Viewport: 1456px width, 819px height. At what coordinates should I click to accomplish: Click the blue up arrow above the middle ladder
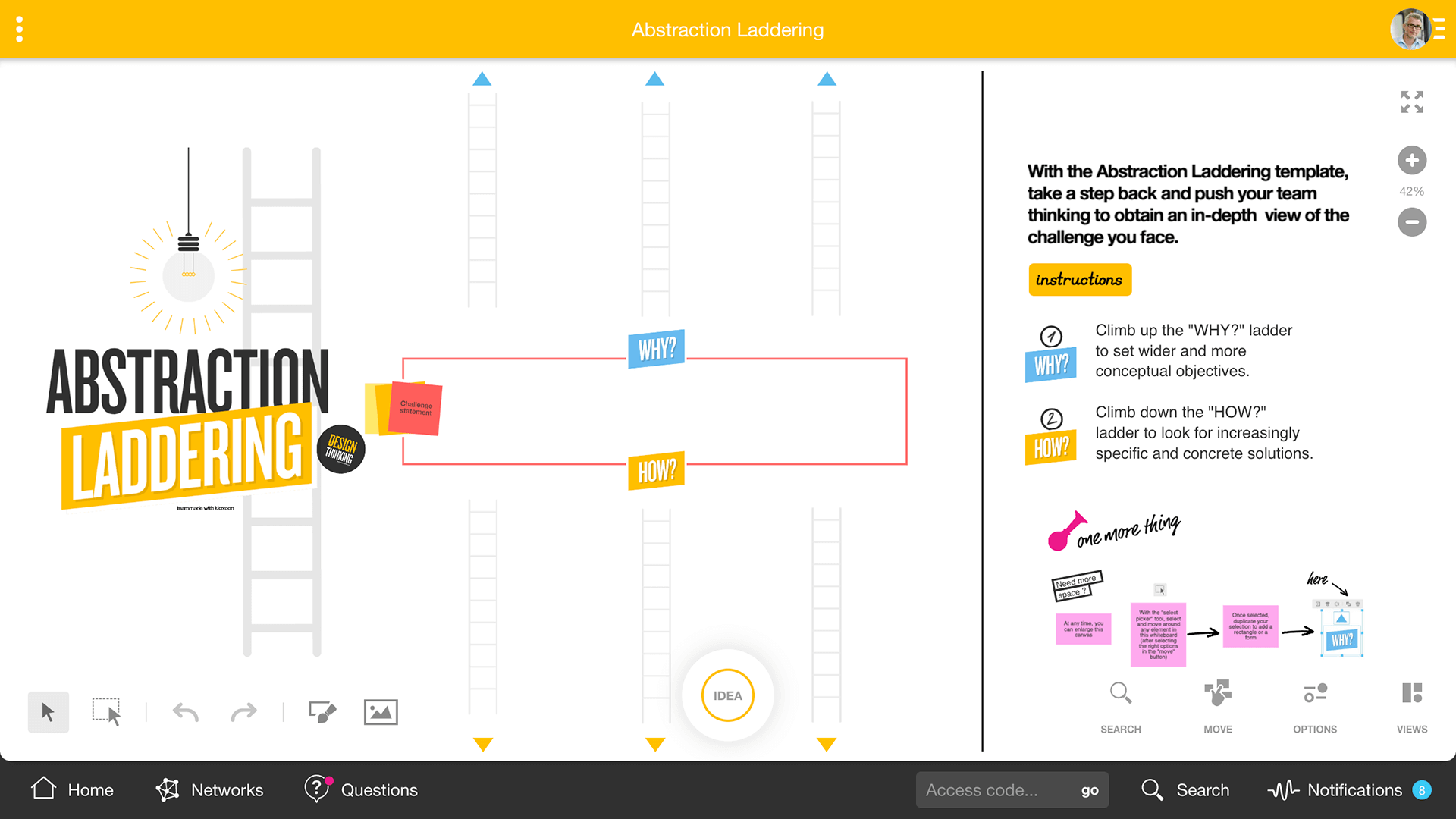(654, 79)
